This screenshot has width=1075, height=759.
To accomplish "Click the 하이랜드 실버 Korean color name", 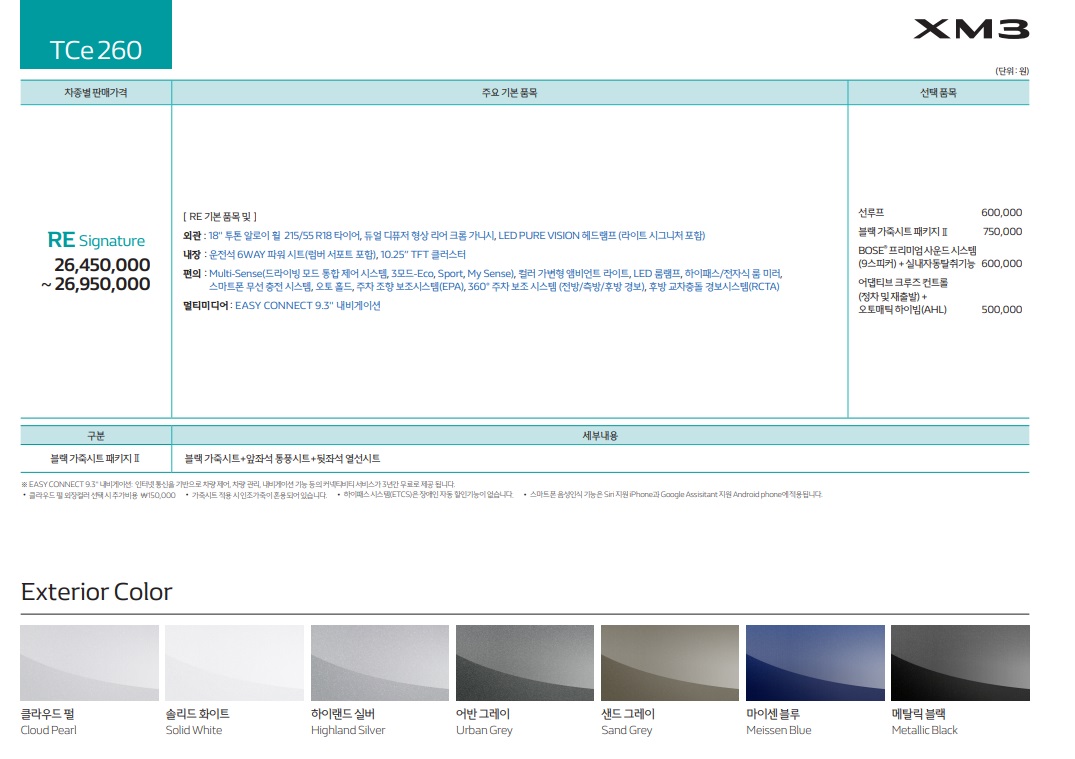I will coord(343,714).
